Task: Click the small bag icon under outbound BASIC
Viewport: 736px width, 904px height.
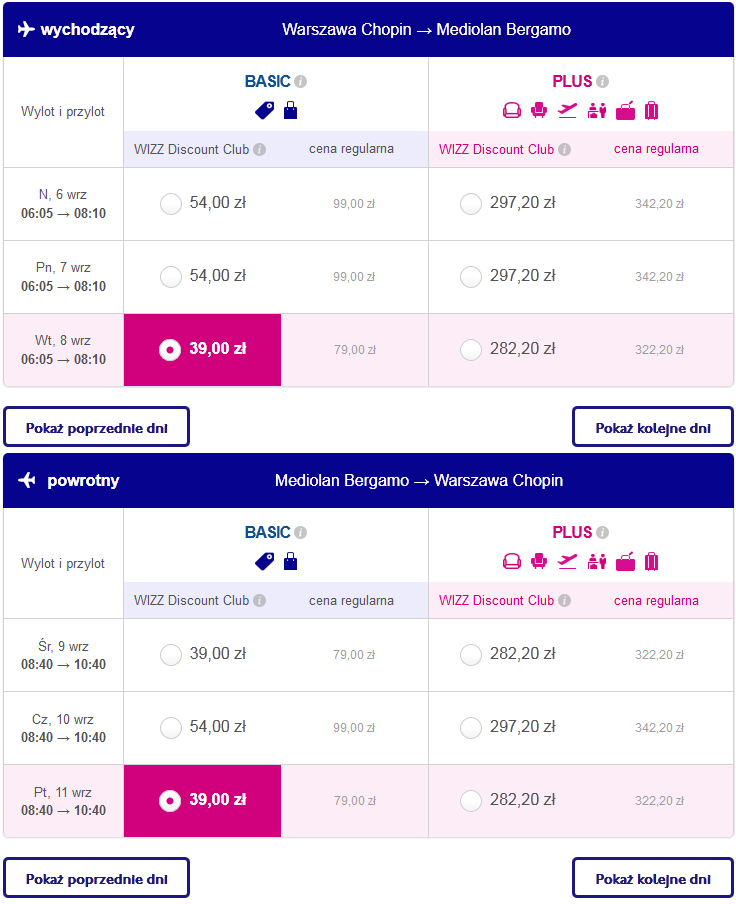Action: pos(290,110)
